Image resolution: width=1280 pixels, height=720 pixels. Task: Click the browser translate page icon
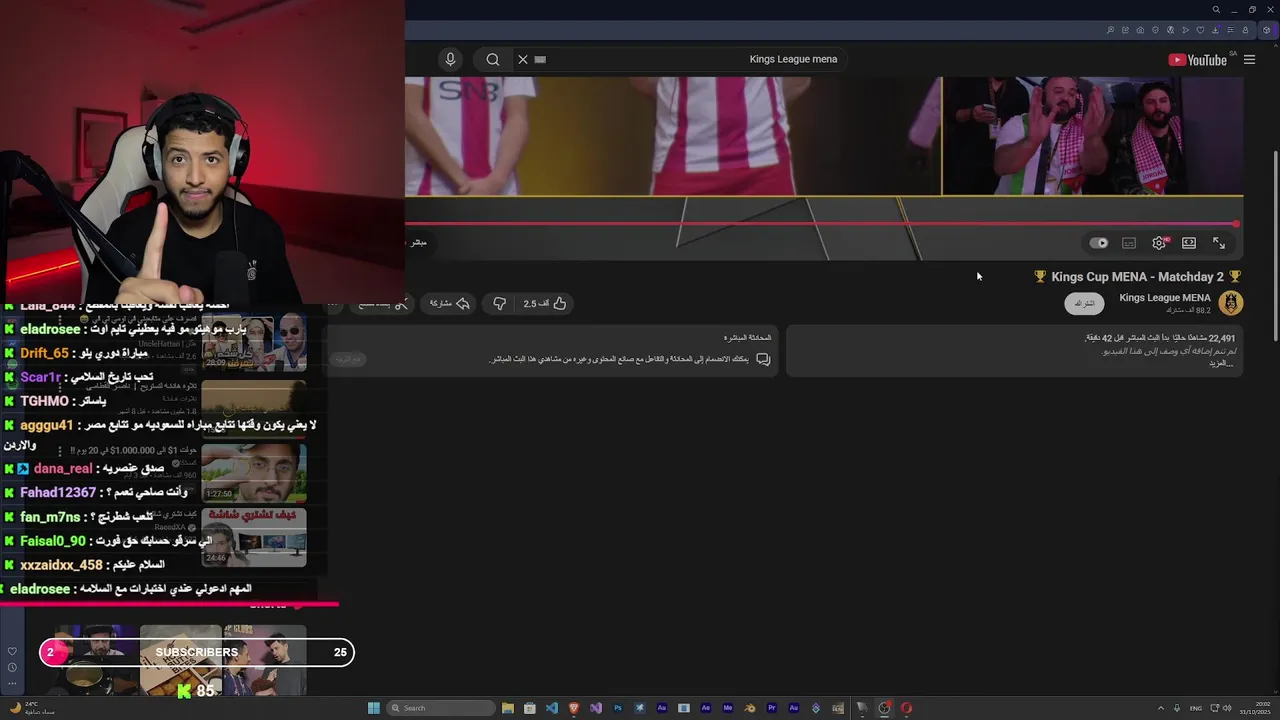coord(1170,30)
